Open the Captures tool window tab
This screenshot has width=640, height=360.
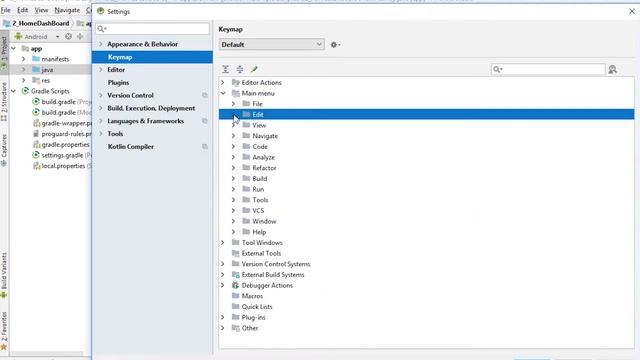(x=4, y=150)
